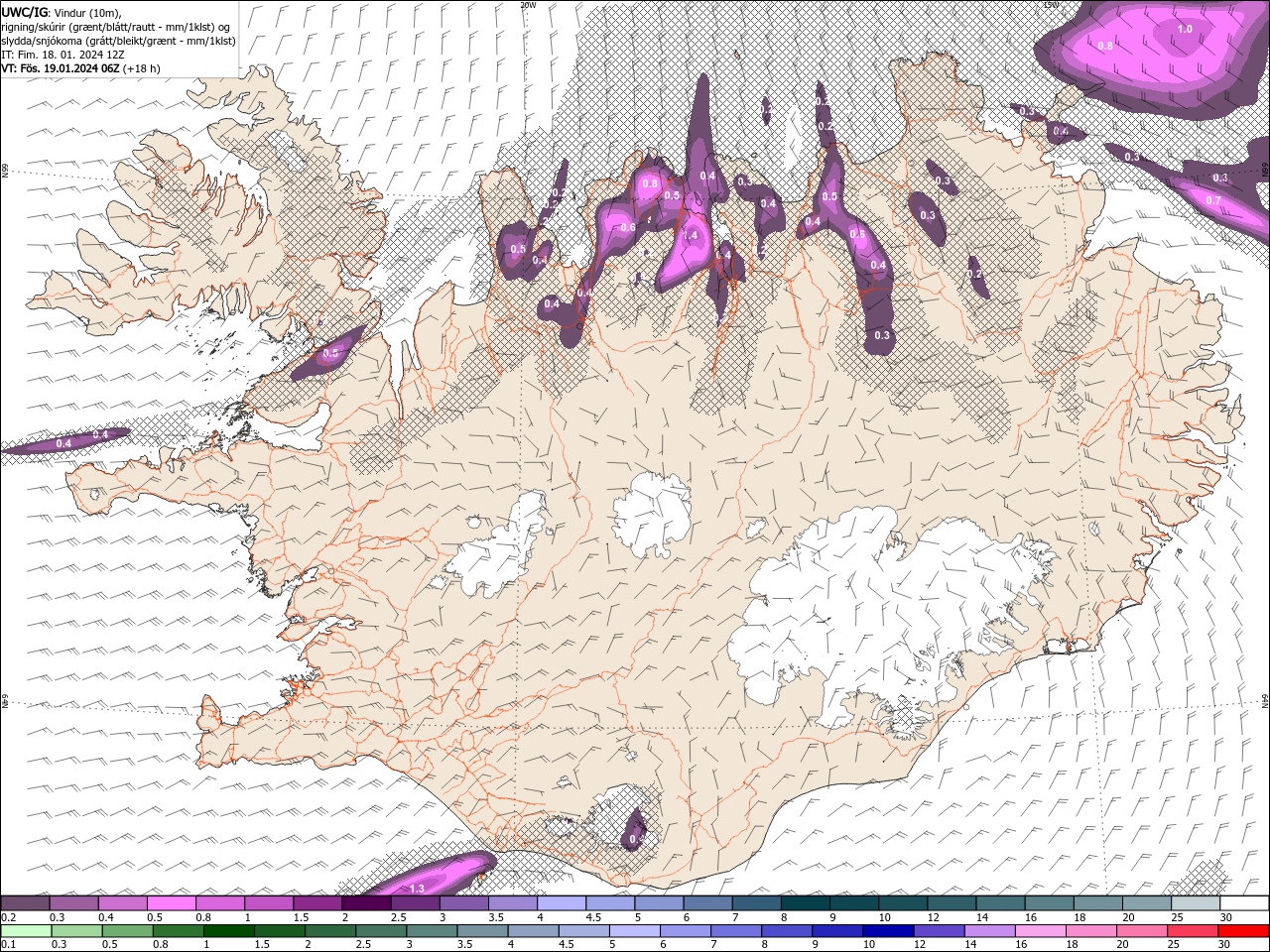
Task: Pick bottom-row legend swatch between 2.5 and 3
Action: point(380,930)
